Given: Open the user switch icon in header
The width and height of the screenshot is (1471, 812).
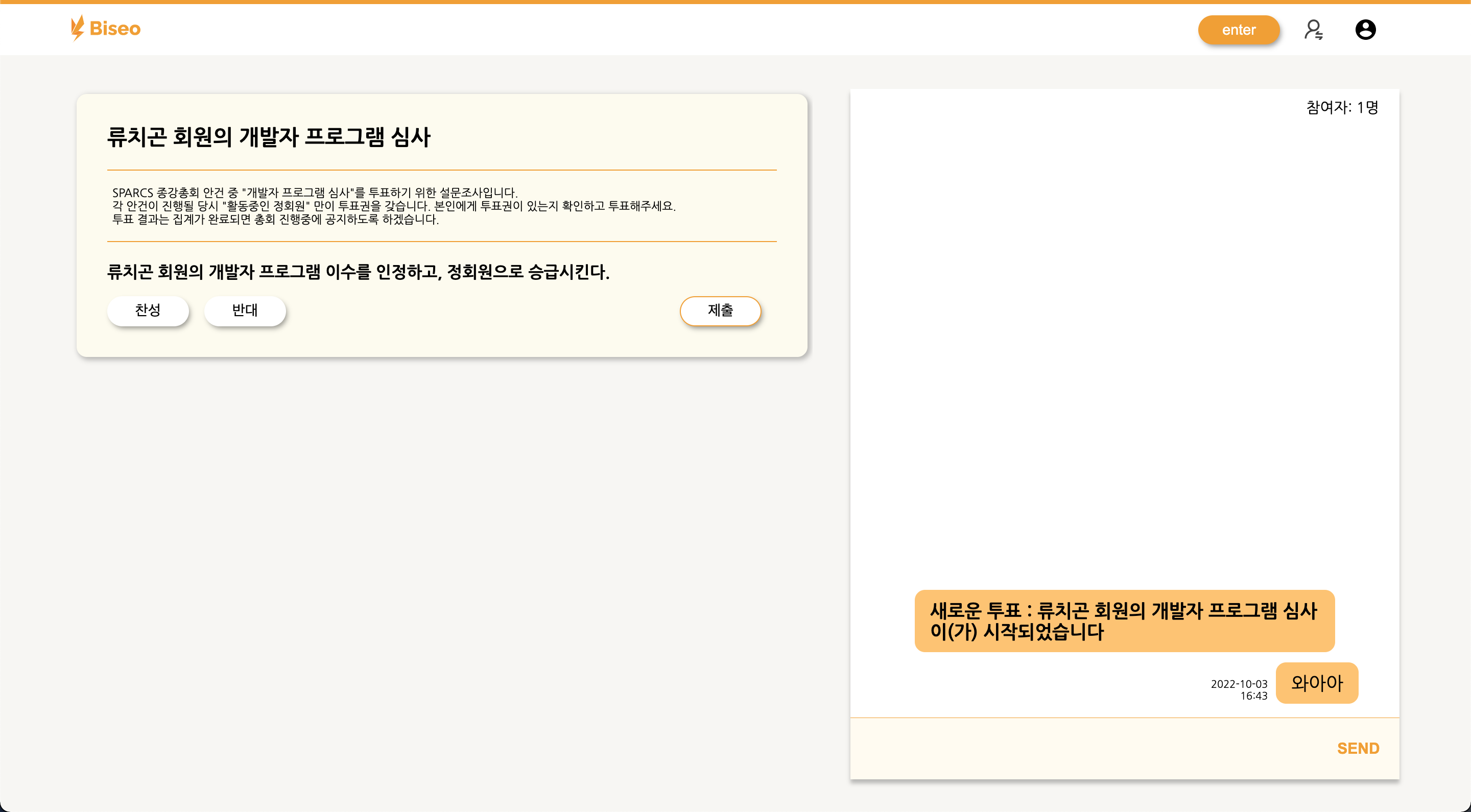Looking at the screenshot, I should (x=1313, y=30).
